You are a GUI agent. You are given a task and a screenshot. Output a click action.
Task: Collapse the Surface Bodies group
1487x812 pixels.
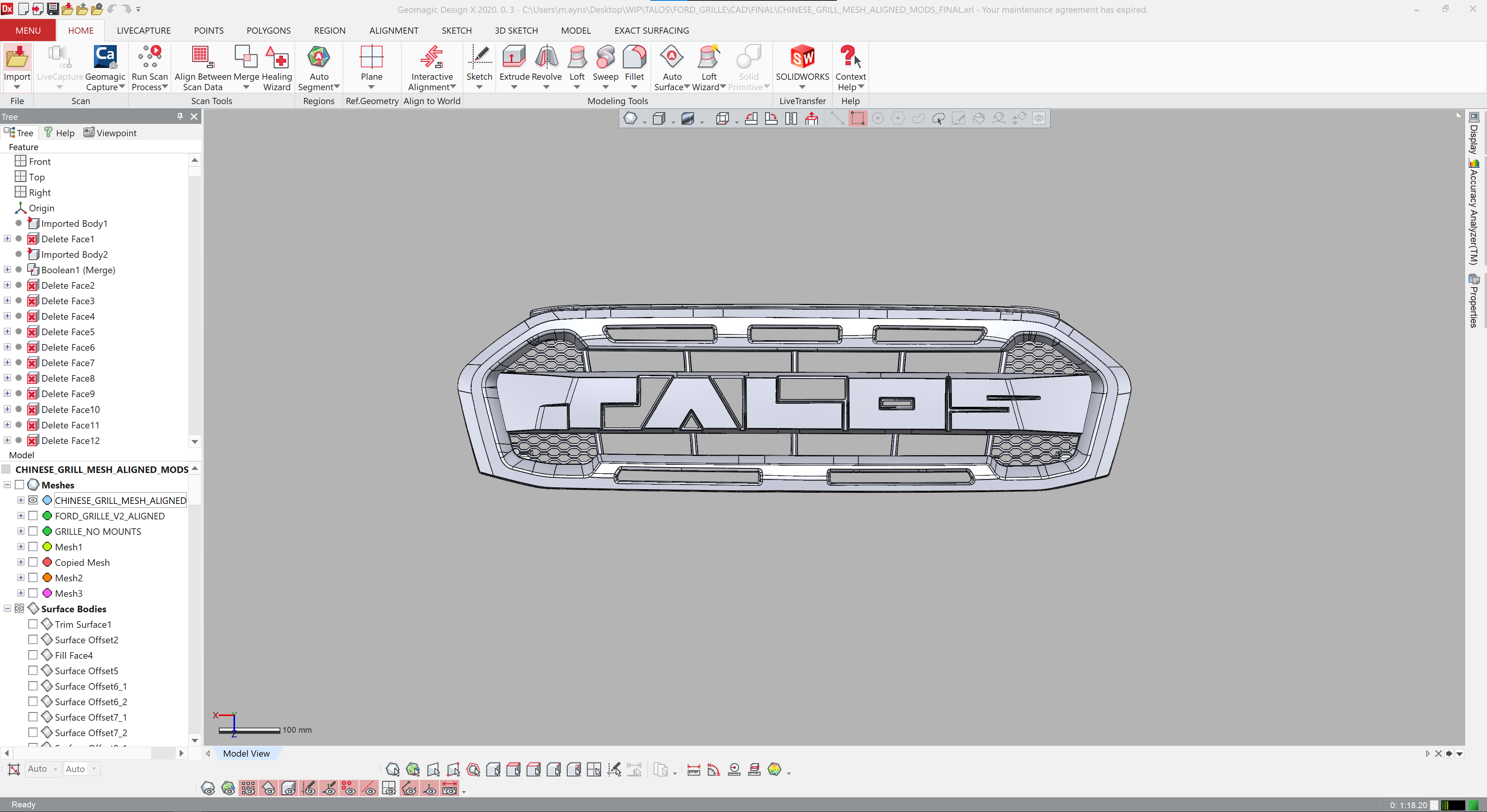pos(7,609)
